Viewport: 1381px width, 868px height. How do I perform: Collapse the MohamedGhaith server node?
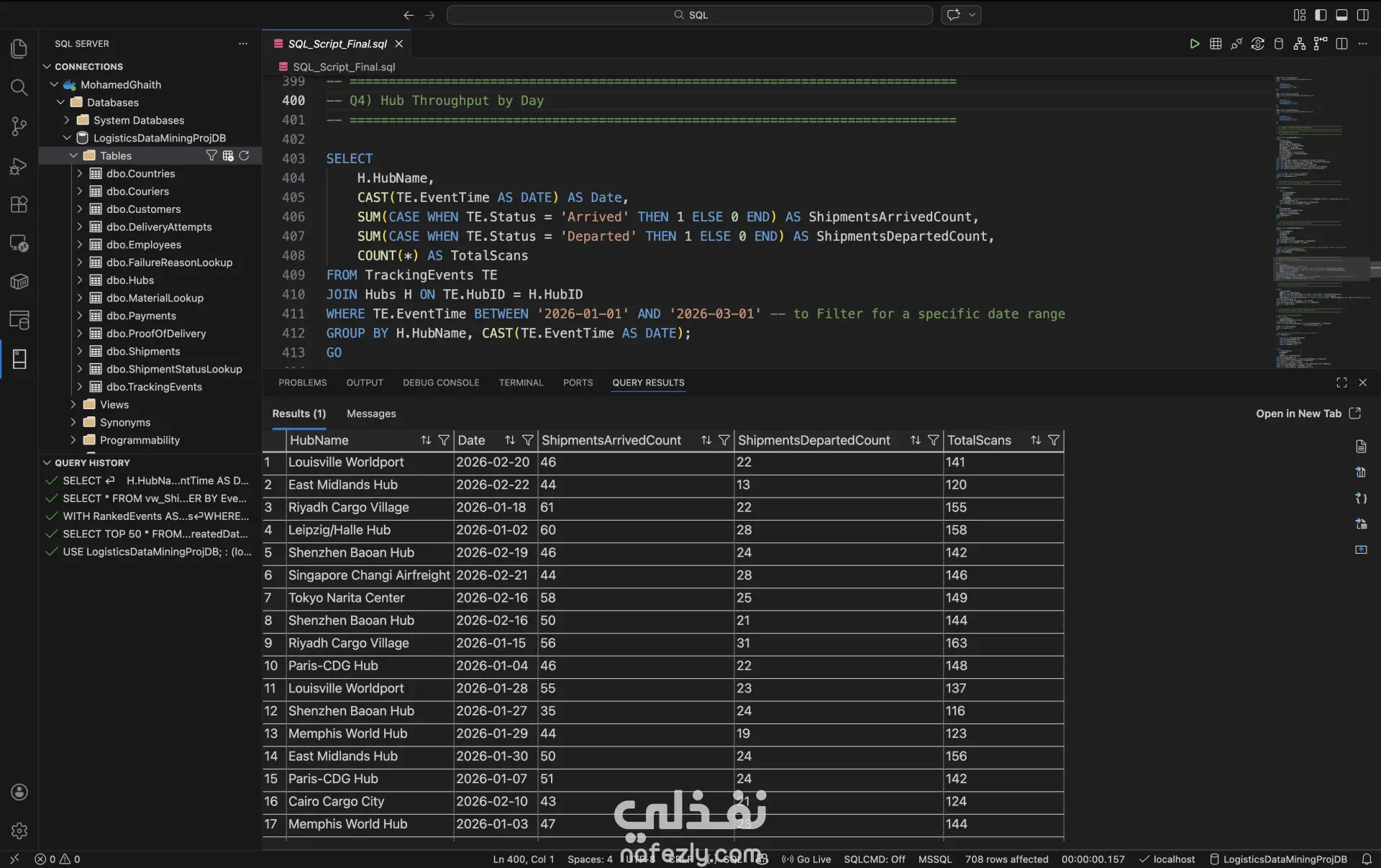(54, 84)
